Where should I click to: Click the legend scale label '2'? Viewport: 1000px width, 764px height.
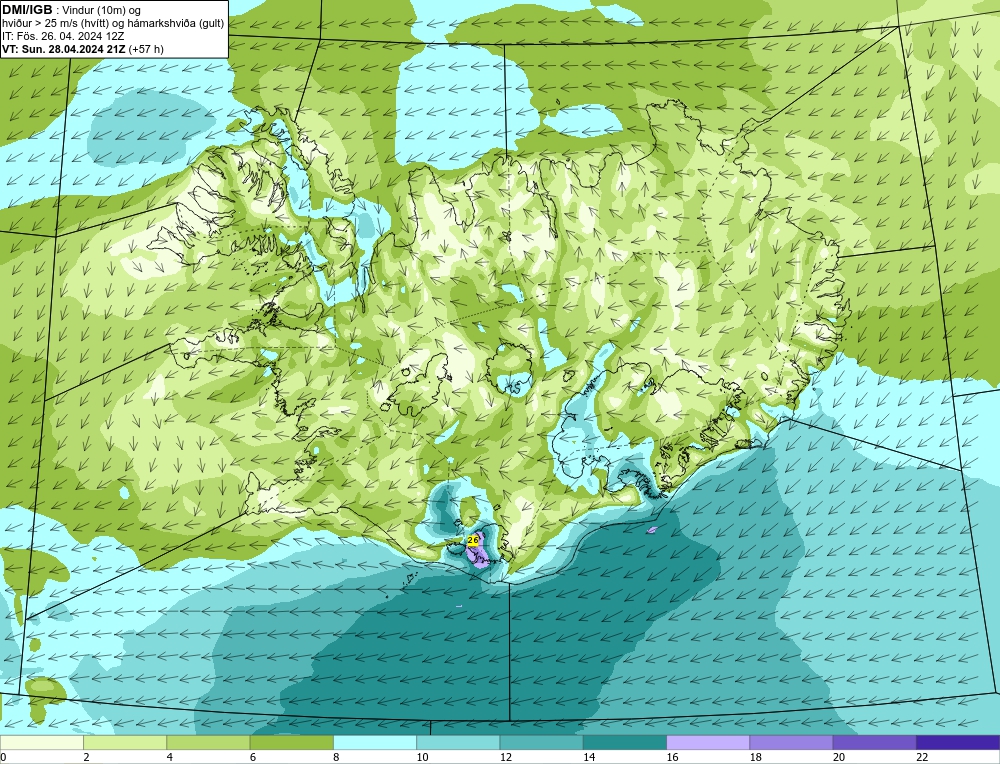click(86, 757)
